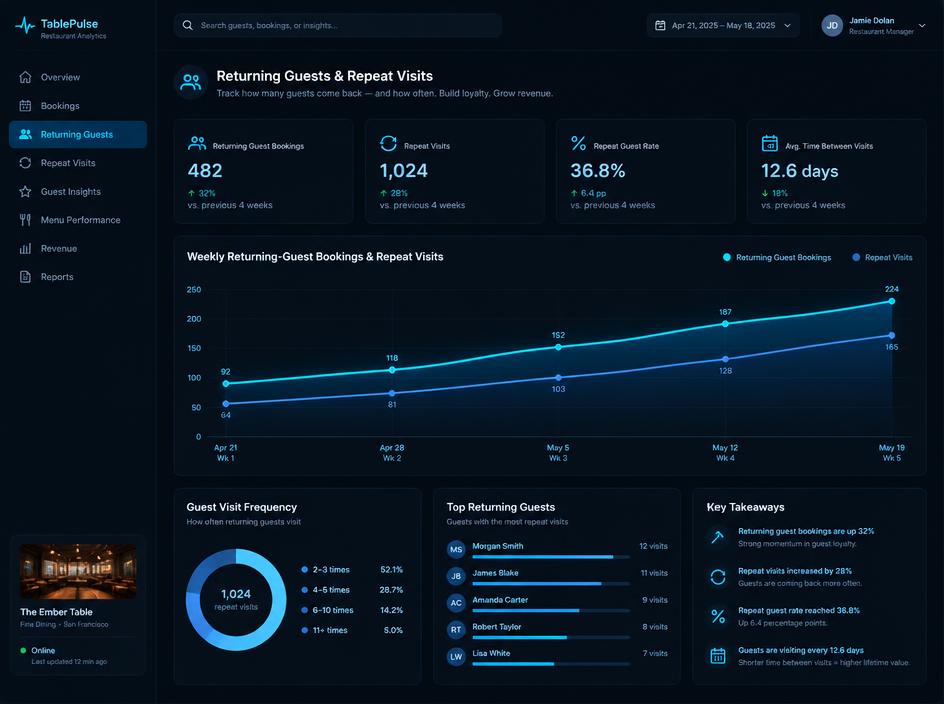Click the 1,024 donut chart center
This screenshot has height=704, width=944.
pos(236,599)
